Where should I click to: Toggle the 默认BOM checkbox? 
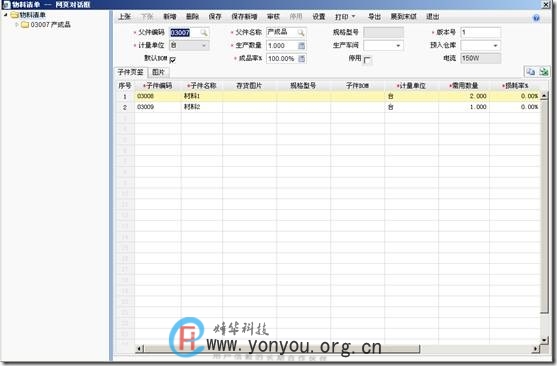pyautogui.click(x=173, y=60)
